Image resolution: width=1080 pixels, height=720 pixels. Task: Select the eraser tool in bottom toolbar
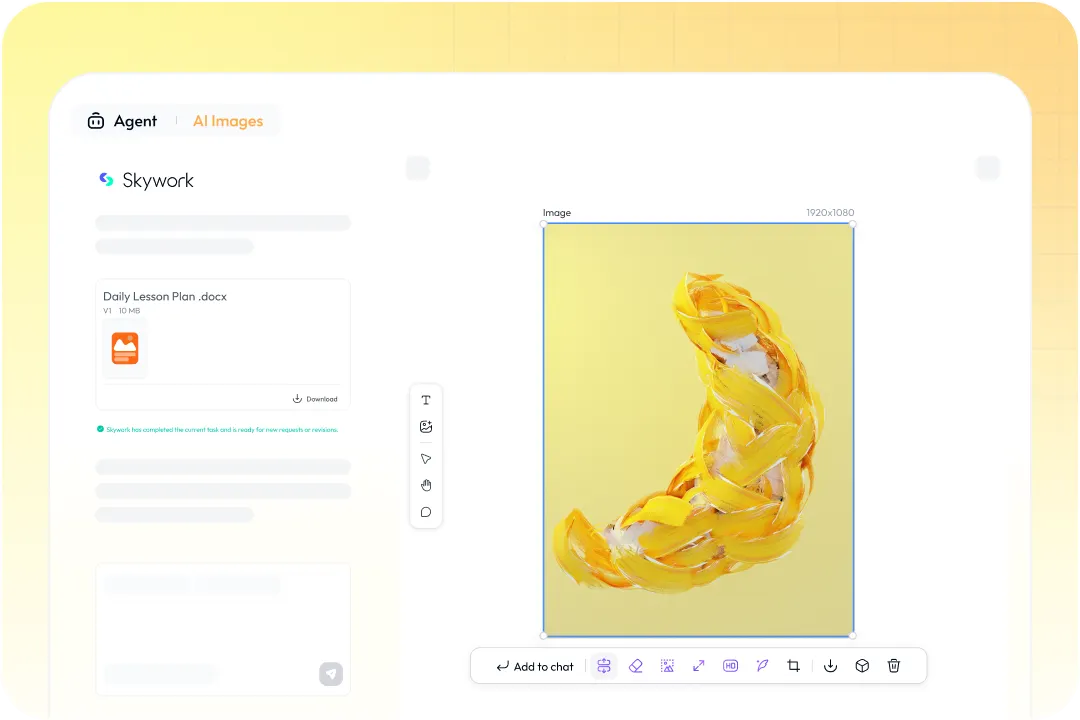(636, 666)
